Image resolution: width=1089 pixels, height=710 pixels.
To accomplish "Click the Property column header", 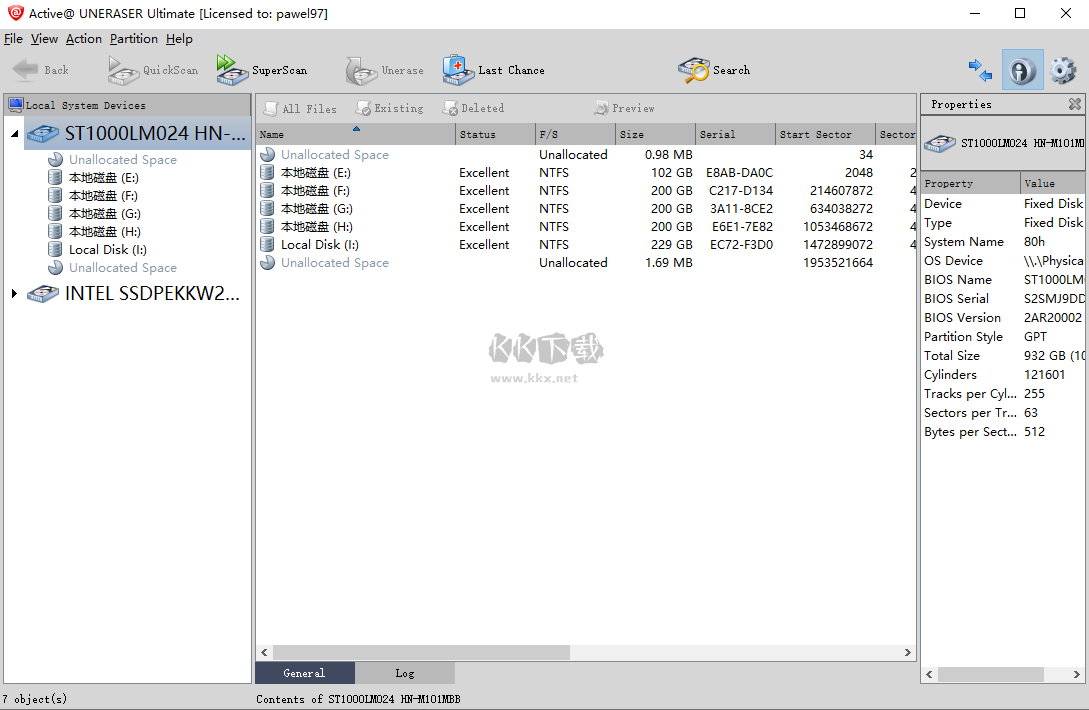I will click(970, 183).
